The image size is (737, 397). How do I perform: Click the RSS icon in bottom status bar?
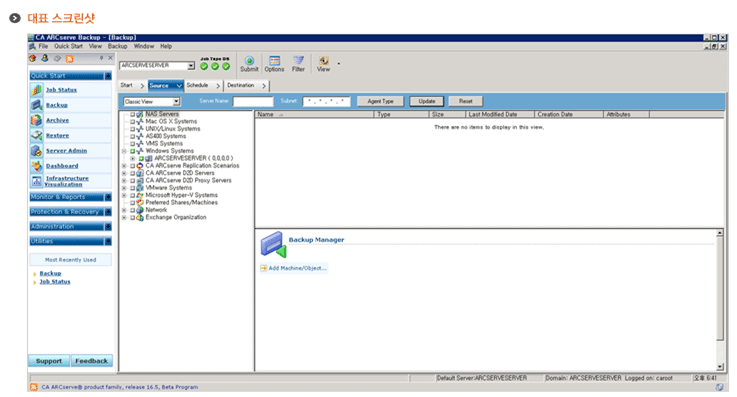34,387
